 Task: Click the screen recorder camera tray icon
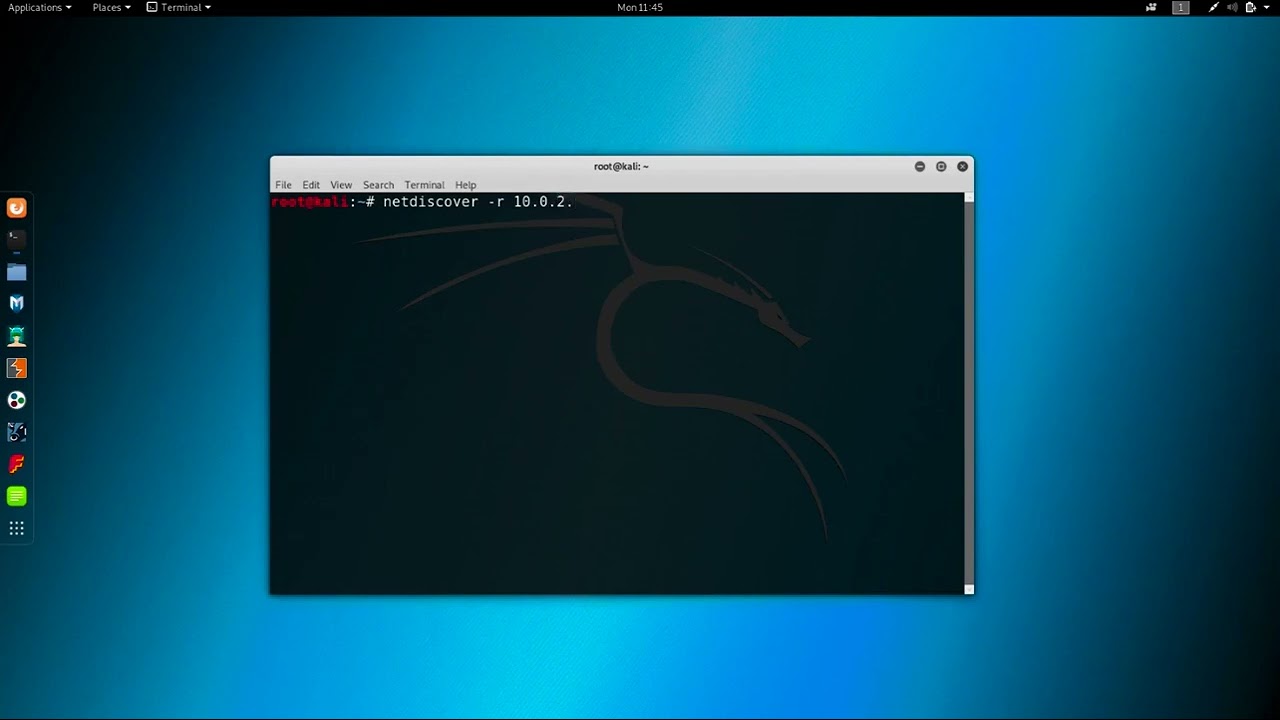(1152, 7)
